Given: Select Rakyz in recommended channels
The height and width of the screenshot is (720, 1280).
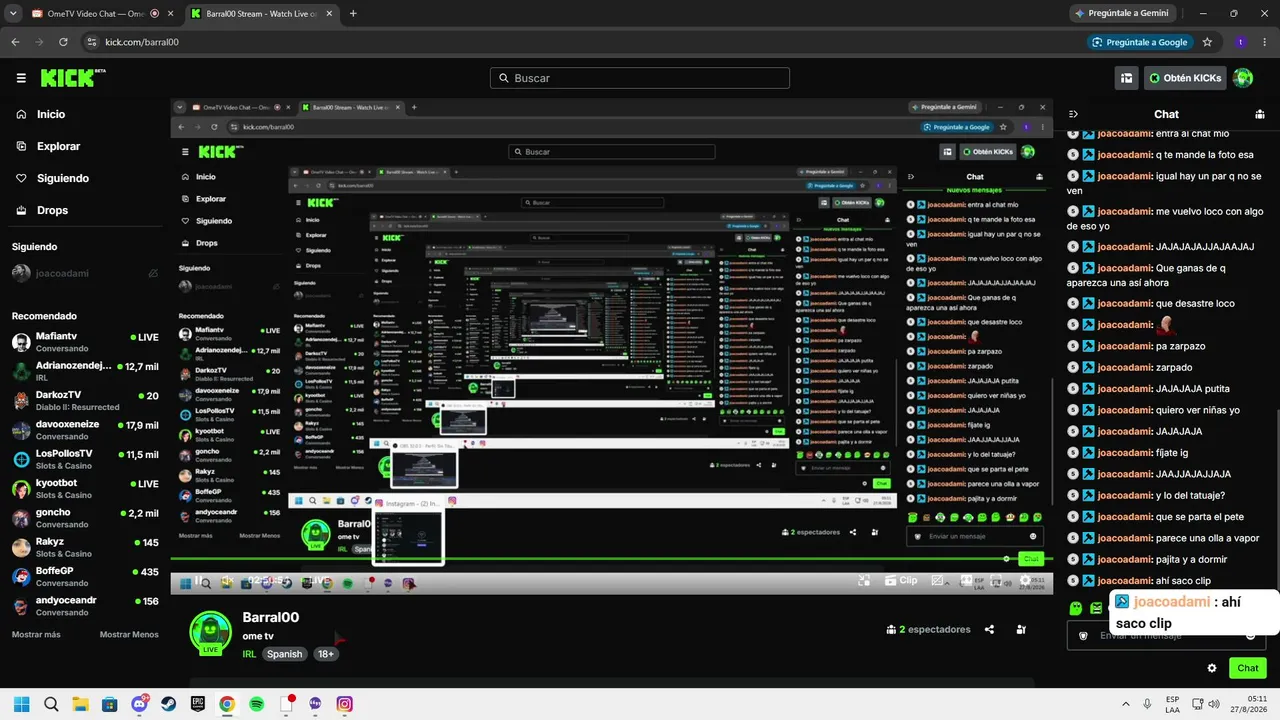Looking at the screenshot, I should [85, 547].
